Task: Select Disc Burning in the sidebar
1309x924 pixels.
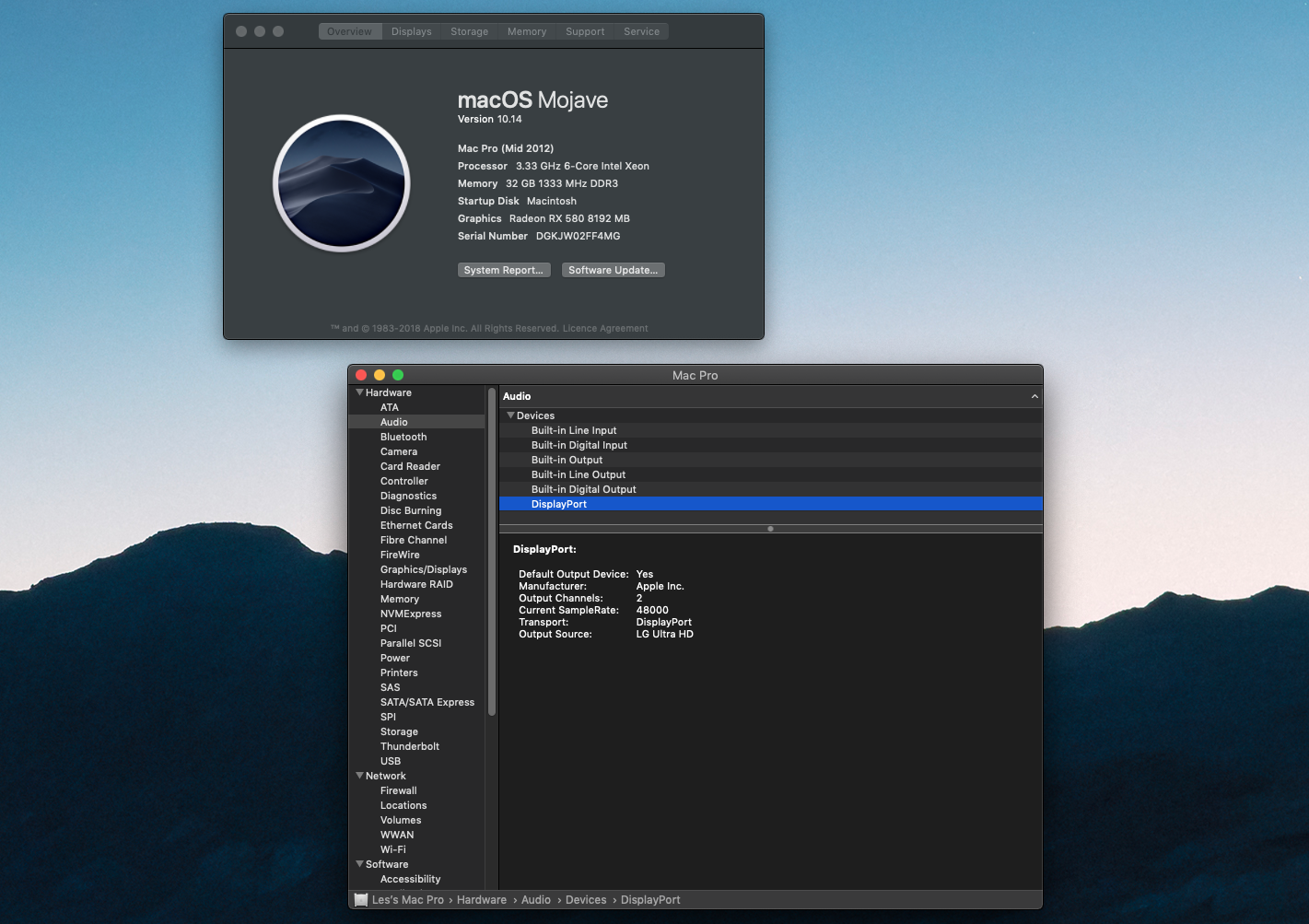Action: click(x=416, y=510)
